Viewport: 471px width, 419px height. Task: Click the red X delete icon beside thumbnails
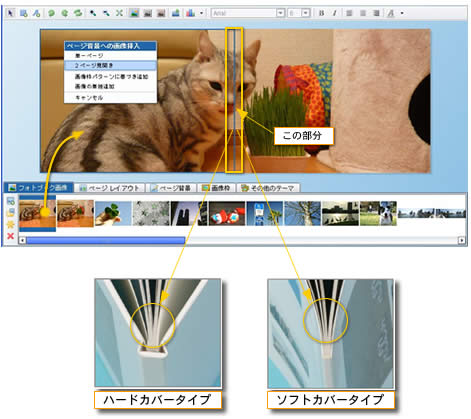tap(11, 236)
